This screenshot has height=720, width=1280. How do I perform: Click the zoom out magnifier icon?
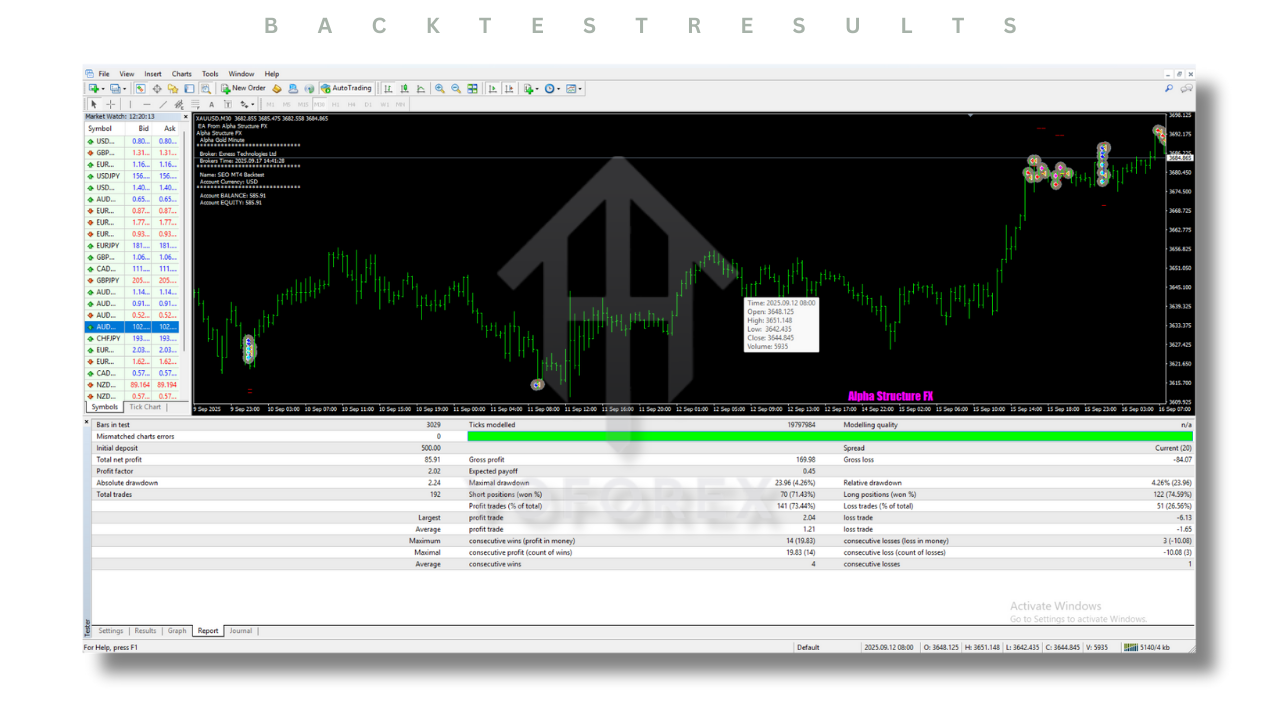[x=456, y=88]
